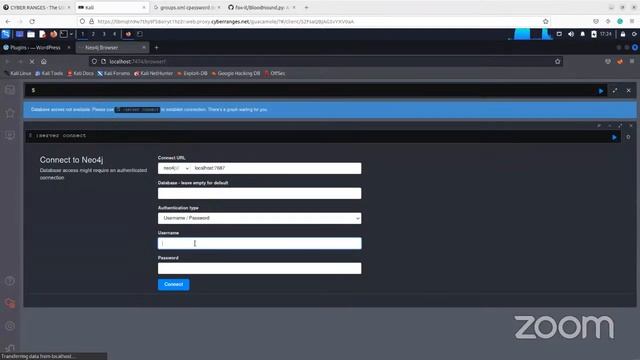The width and height of the screenshot is (640, 360).
Task: Focus the Username input field
Action: (x=260, y=244)
